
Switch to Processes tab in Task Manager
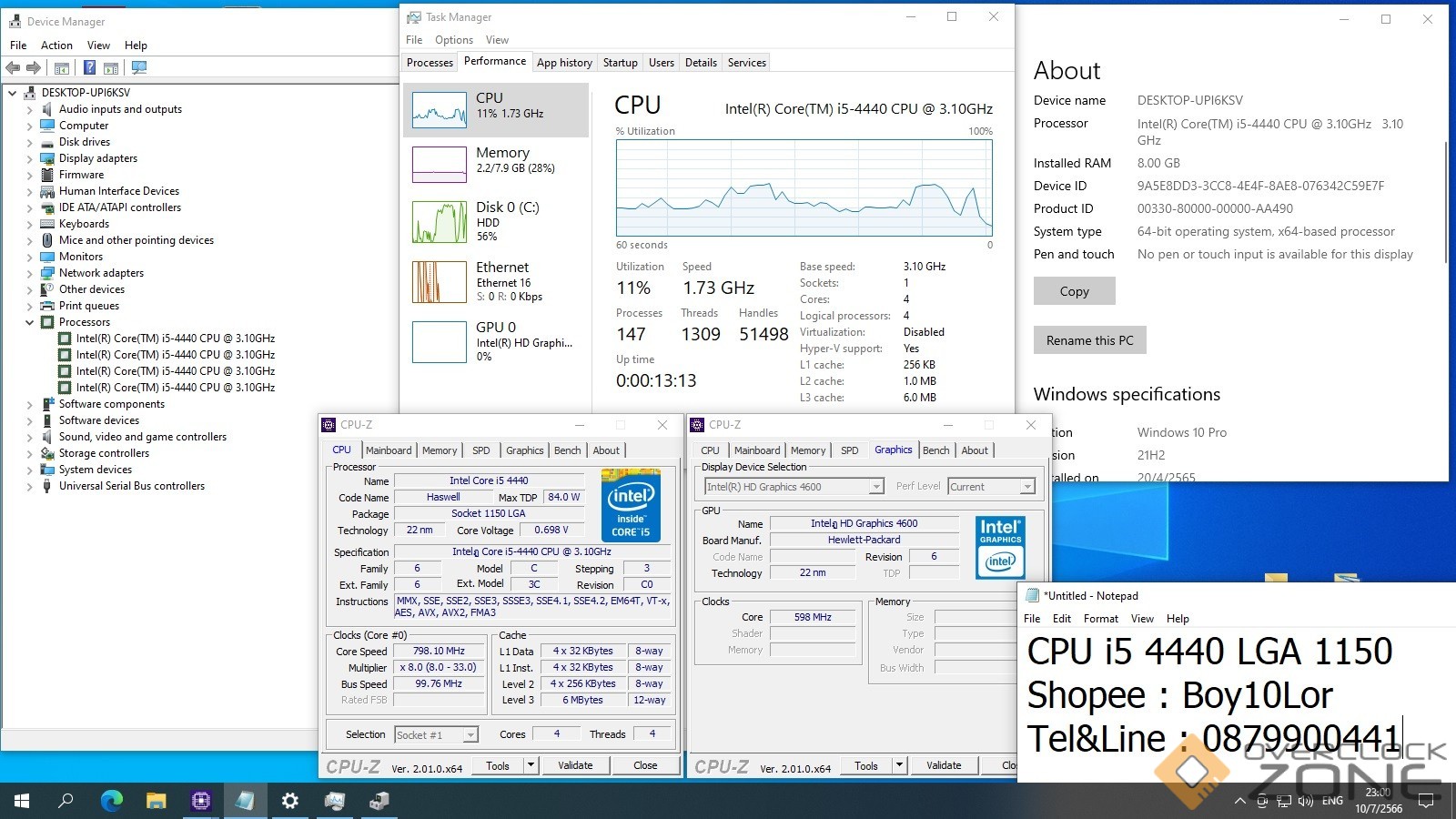point(430,63)
